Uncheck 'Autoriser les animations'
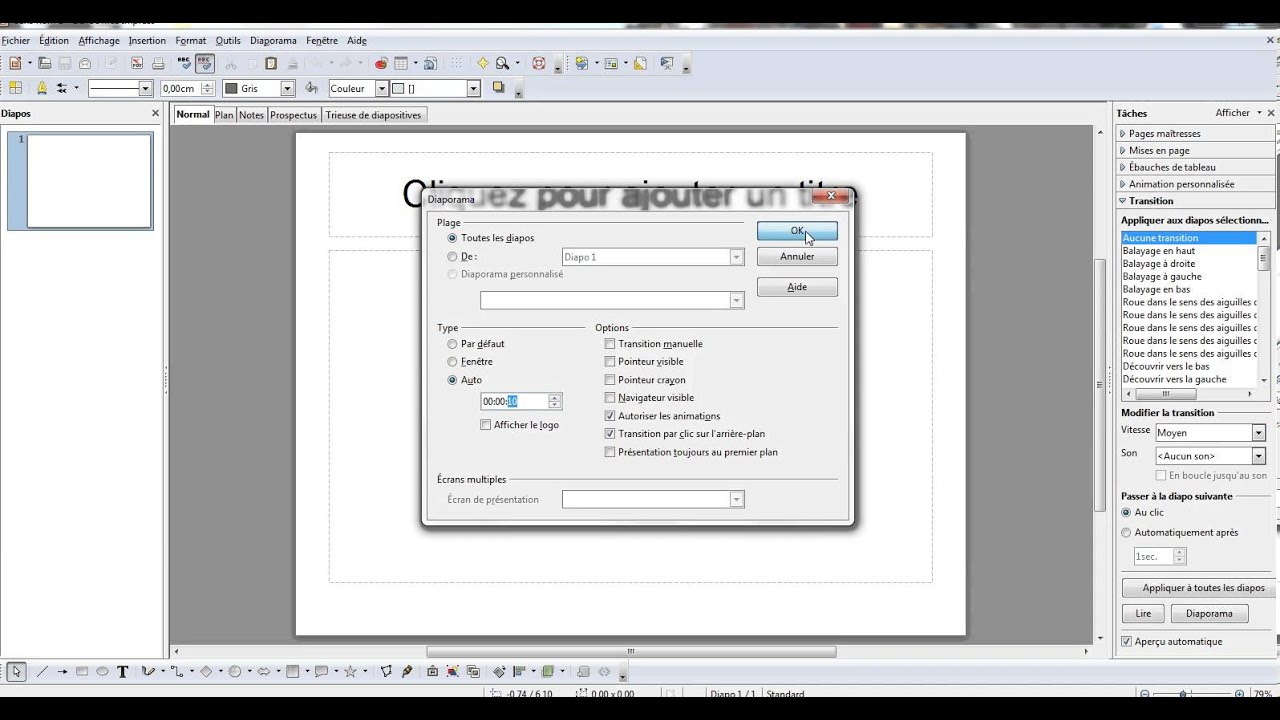 610,416
